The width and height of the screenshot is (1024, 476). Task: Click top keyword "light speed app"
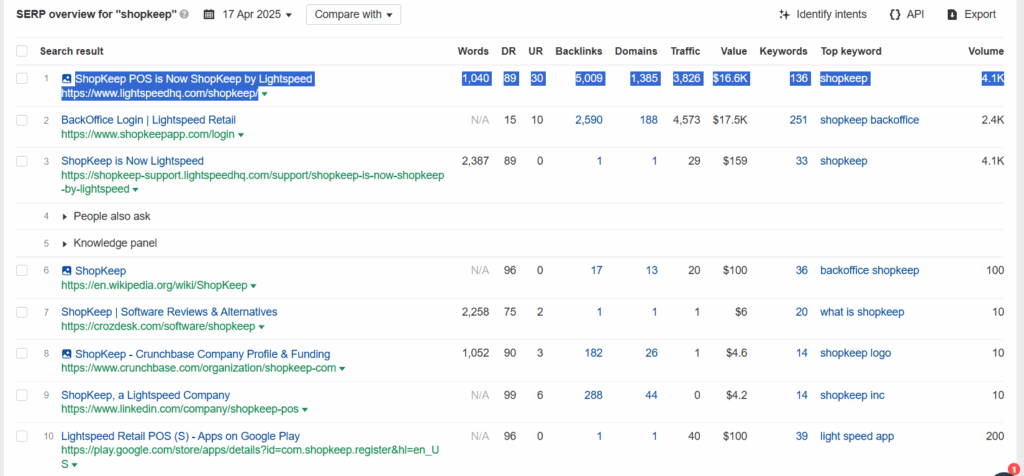[857, 436]
